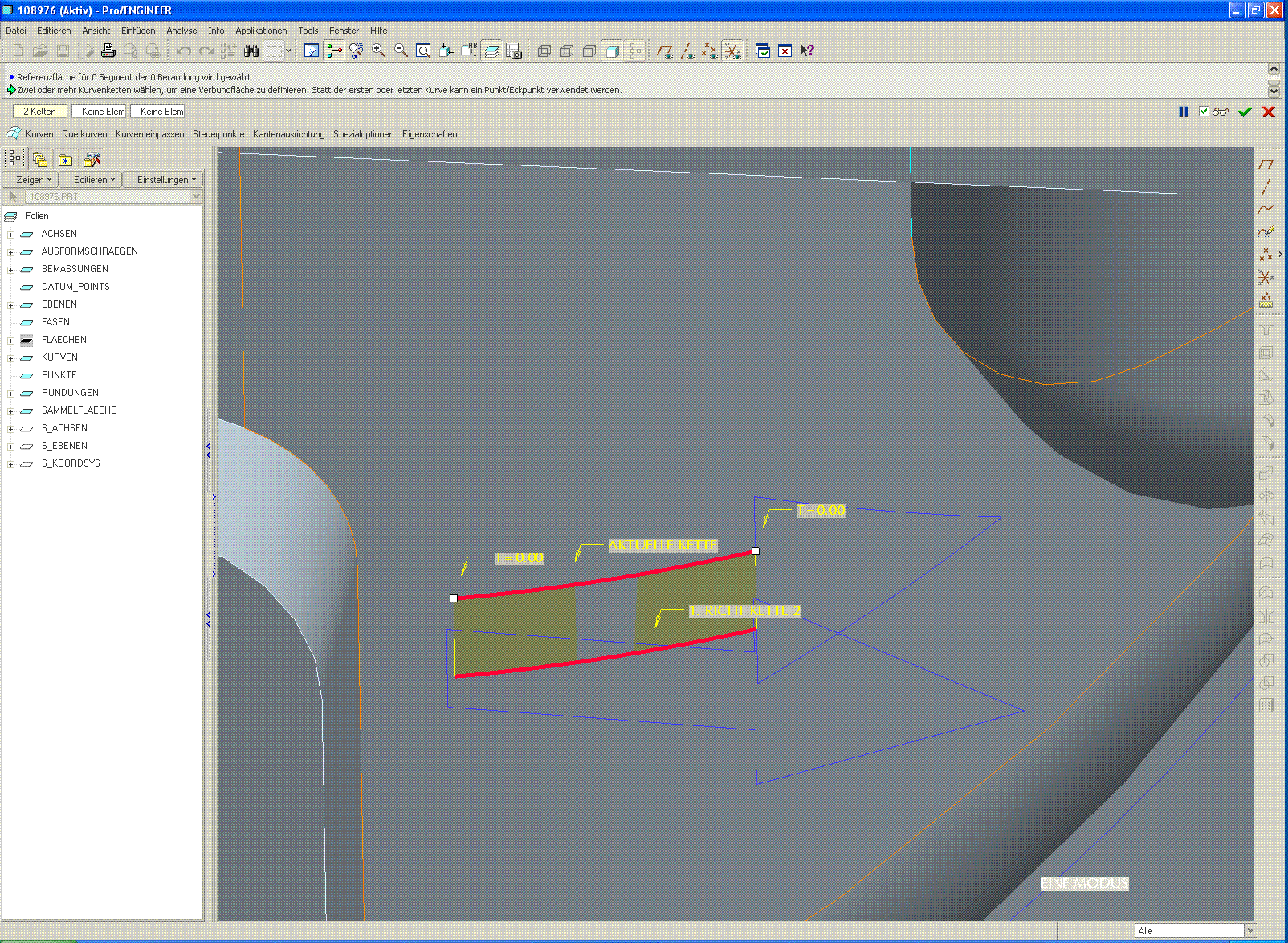Click the refit model to screen icon
1288x943 pixels.
pos(423,51)
